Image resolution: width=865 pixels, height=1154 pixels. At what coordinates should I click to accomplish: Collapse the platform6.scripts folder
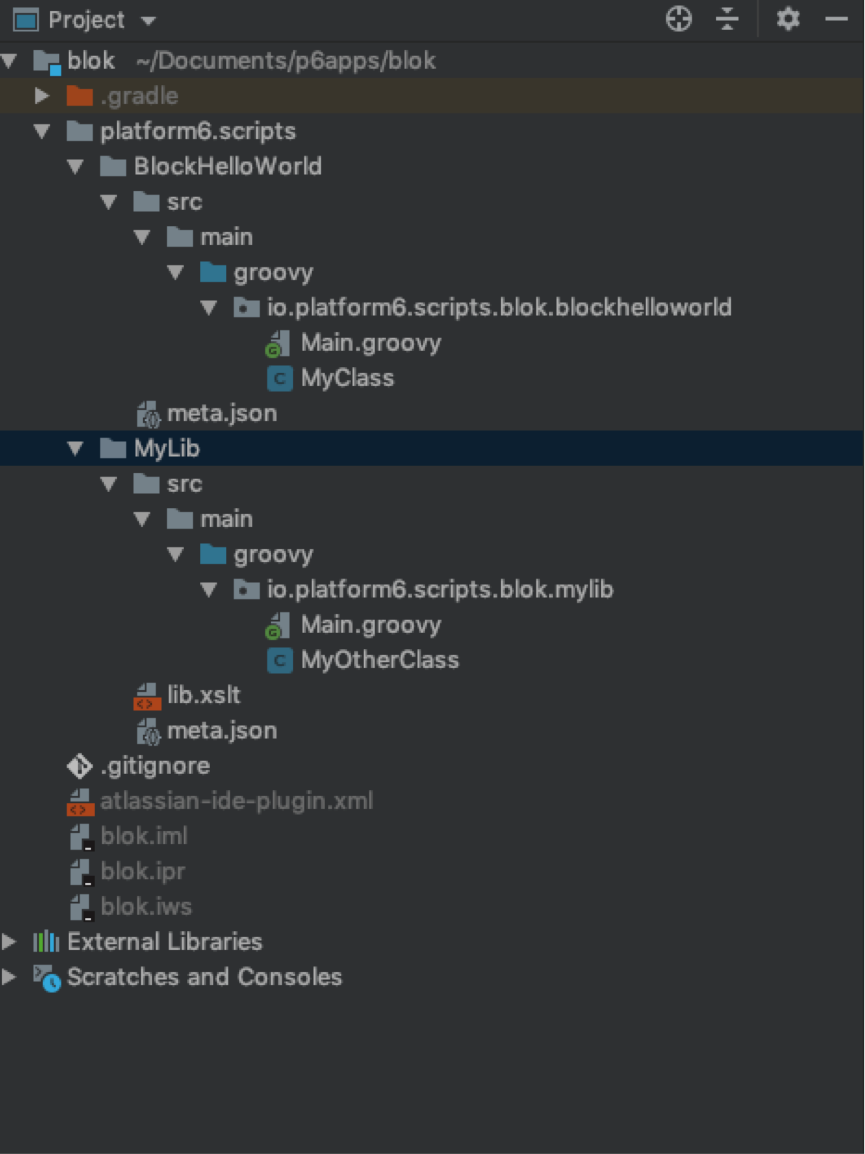41,131
